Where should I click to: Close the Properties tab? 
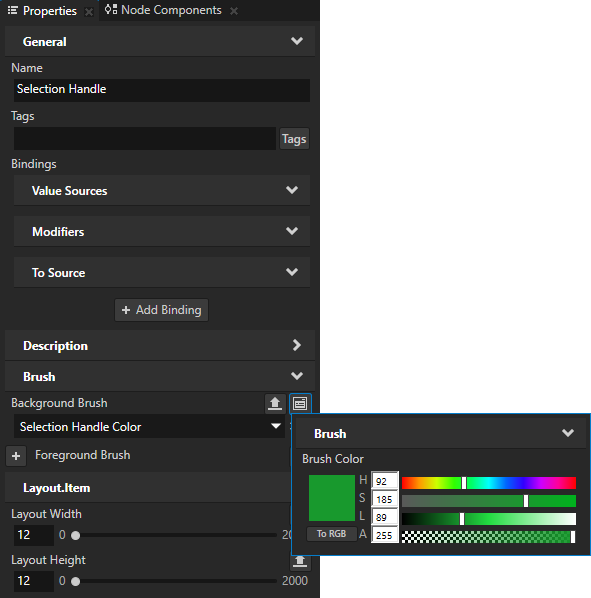pos(89,12)
